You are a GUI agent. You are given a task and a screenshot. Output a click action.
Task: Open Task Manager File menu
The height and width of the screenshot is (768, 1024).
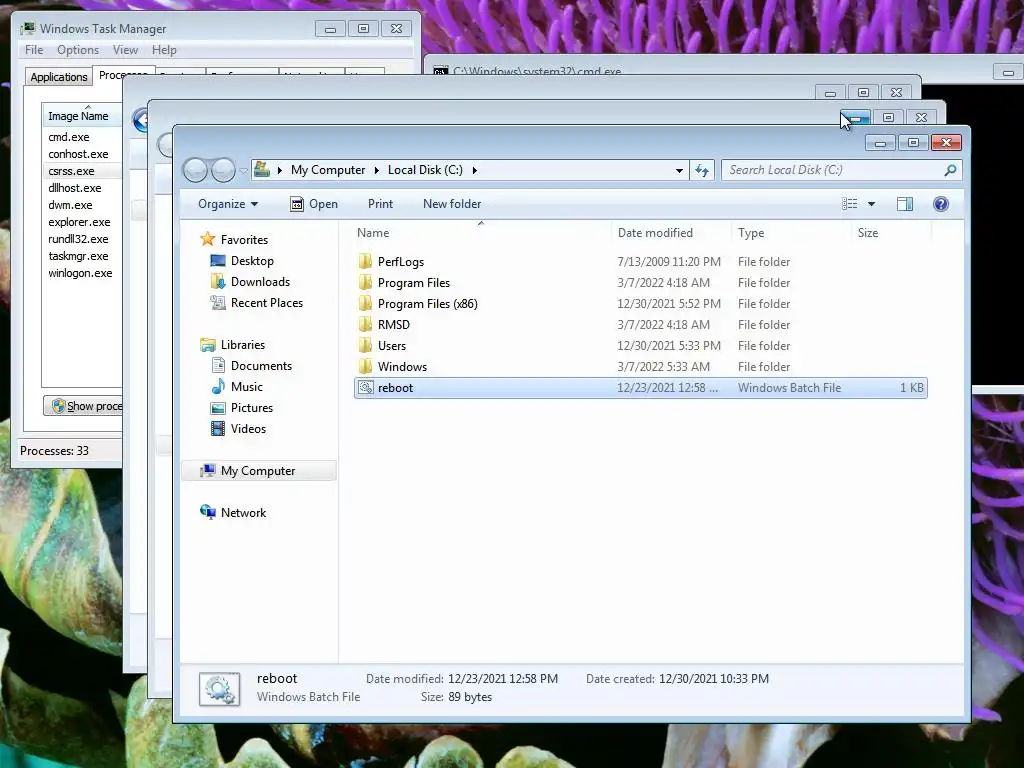(x=34, y=50)
